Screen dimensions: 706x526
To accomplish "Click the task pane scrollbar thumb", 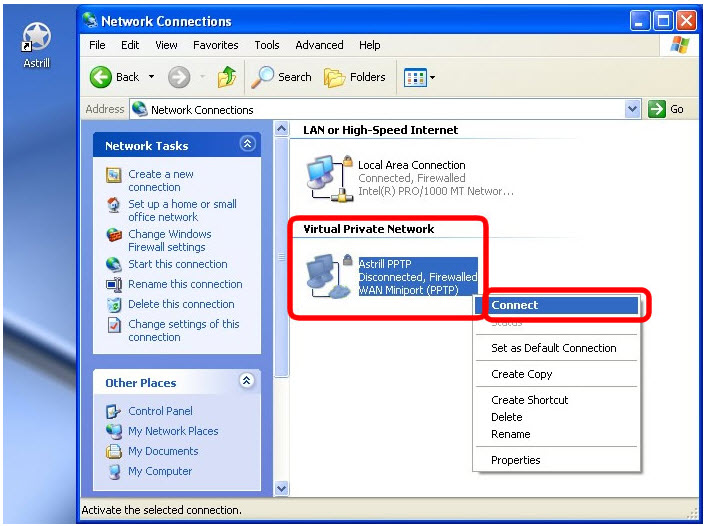I will point(281,258).
